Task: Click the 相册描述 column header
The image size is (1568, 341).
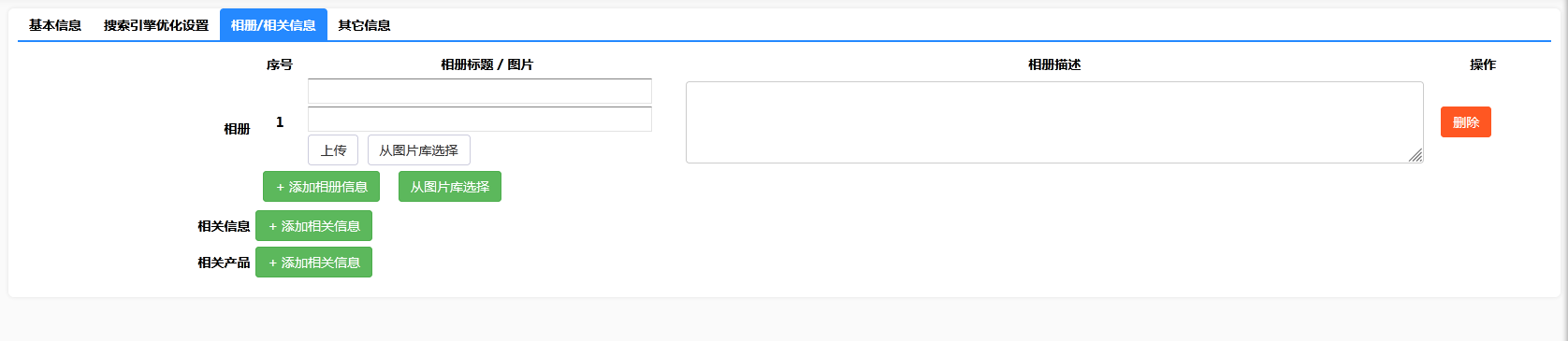Action: (x=1054, y=64)
